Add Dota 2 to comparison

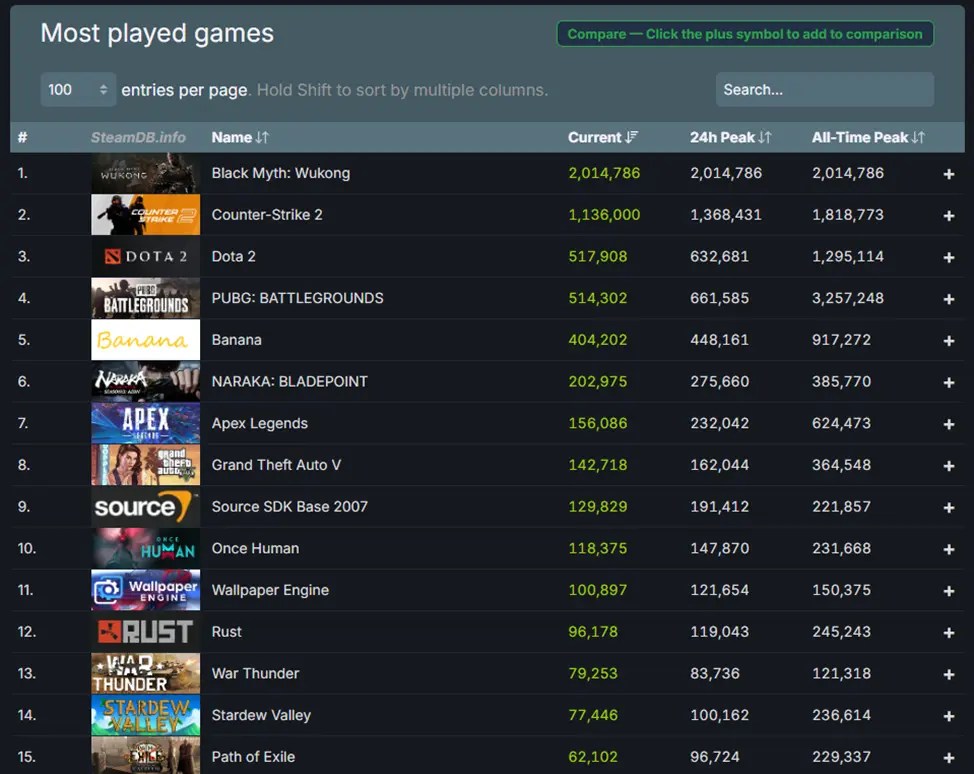point(949,257)
